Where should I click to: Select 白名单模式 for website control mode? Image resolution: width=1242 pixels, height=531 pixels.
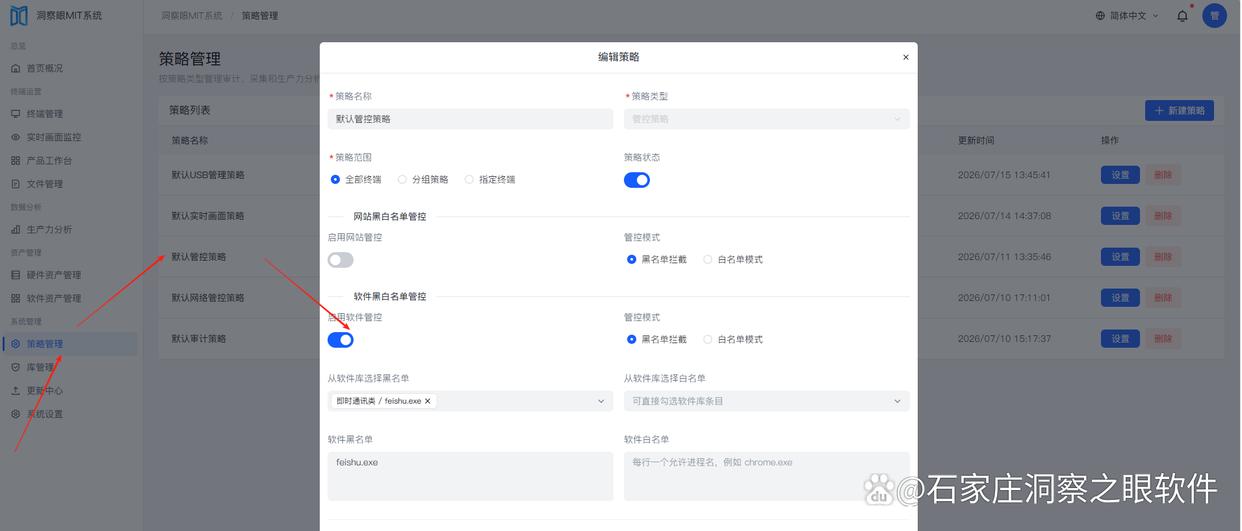point(733,259)
